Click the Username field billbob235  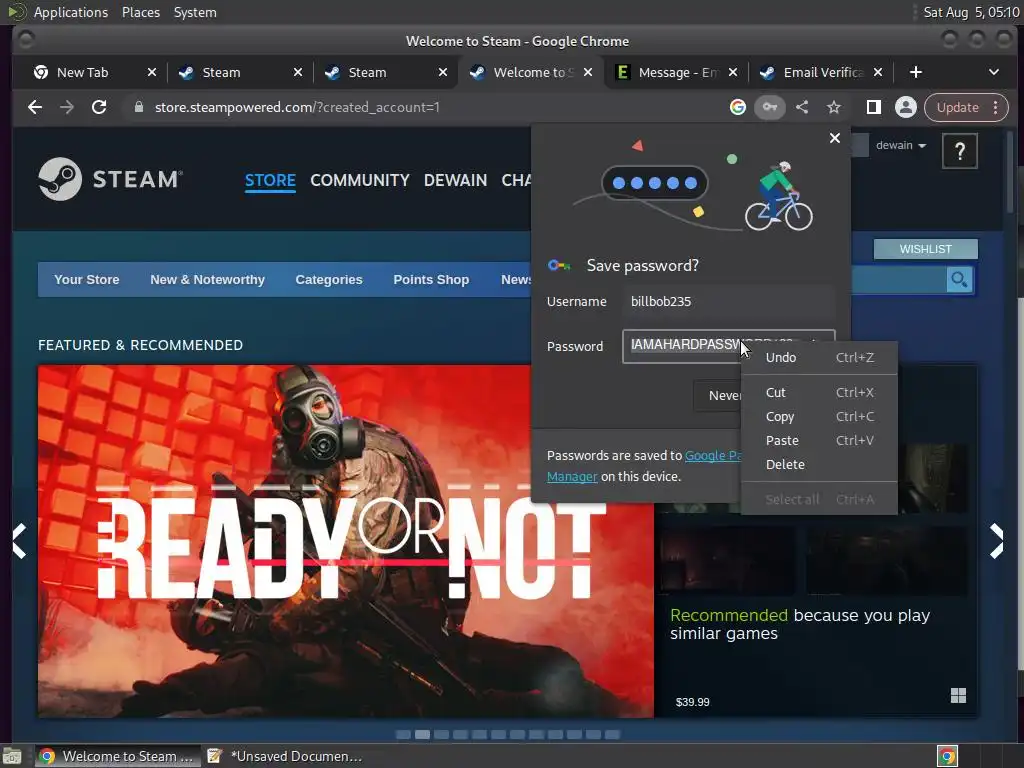[728, 301]
